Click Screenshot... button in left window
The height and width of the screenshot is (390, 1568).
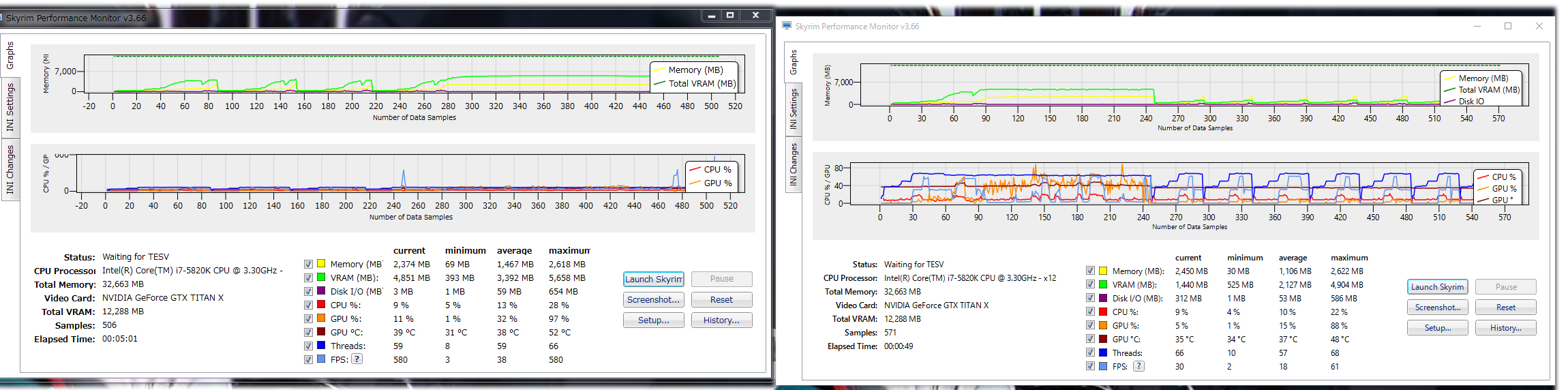[654, 299]
